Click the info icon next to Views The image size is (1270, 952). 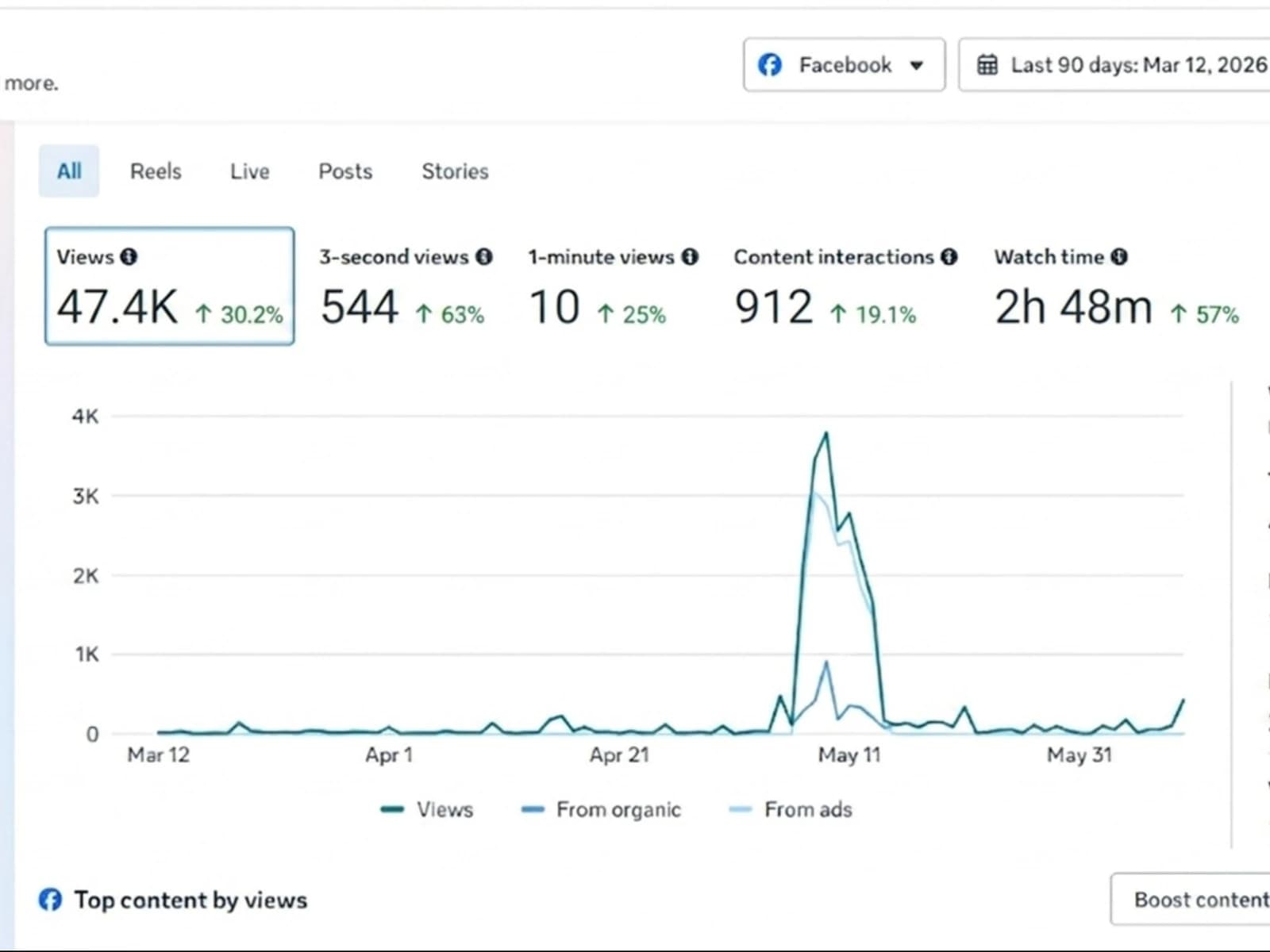coord(129,257)
